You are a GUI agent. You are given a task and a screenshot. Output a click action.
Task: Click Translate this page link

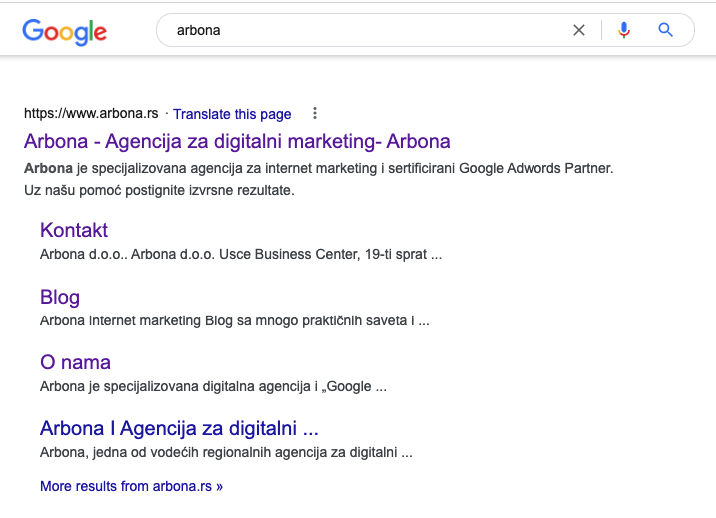tap(232, 114)
